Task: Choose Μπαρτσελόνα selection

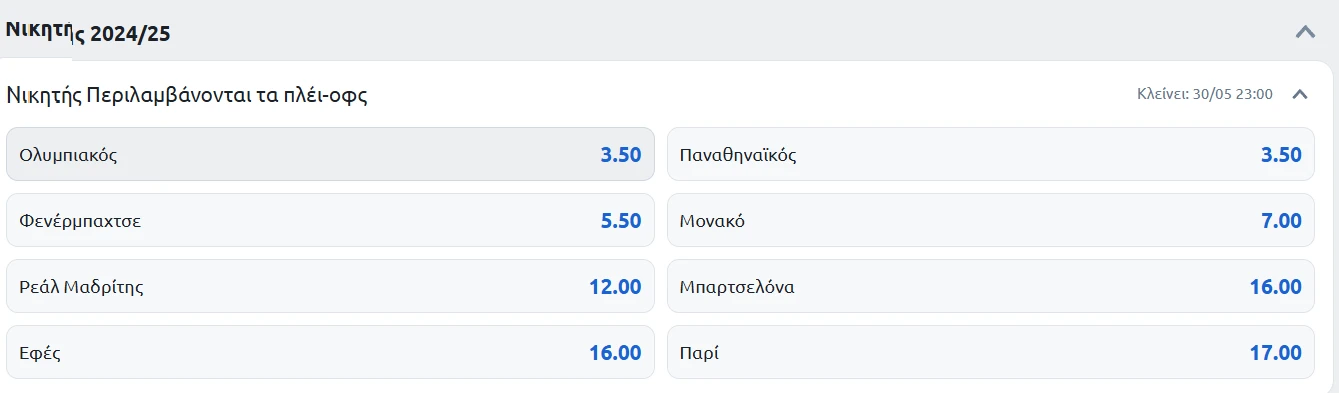Action: [990, 286]
